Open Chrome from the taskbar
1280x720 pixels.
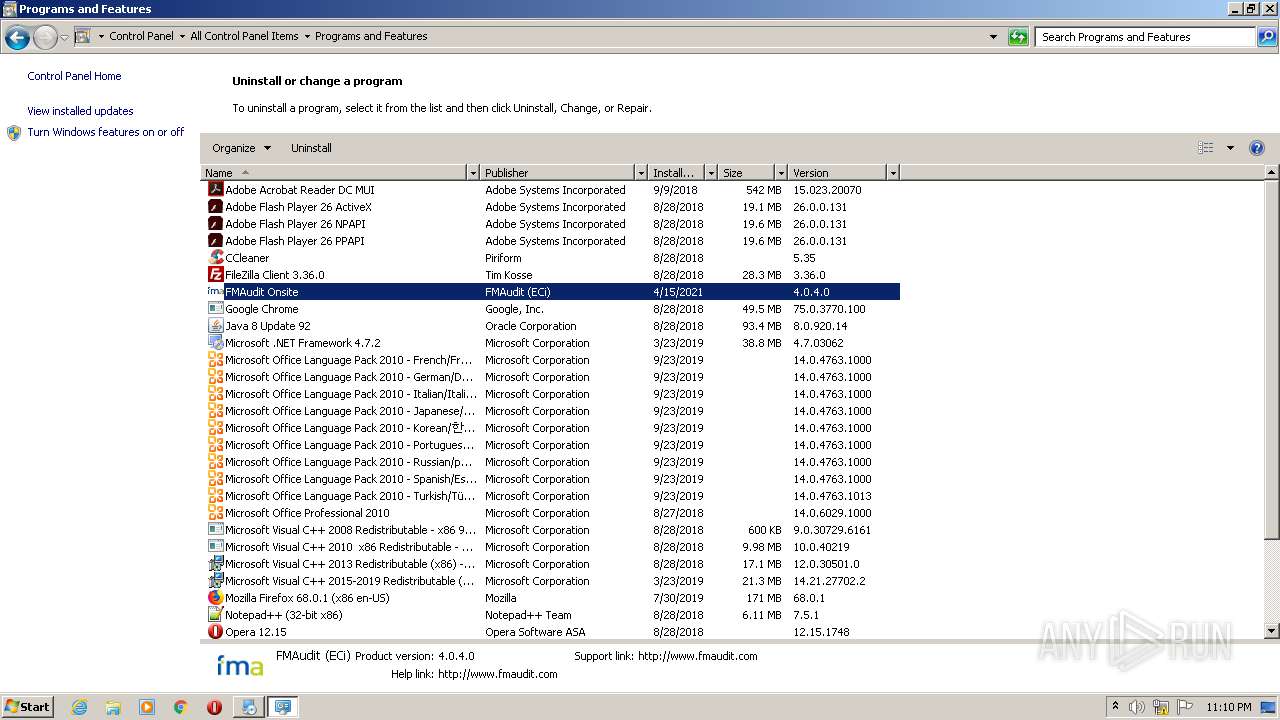tap(180, 707)
